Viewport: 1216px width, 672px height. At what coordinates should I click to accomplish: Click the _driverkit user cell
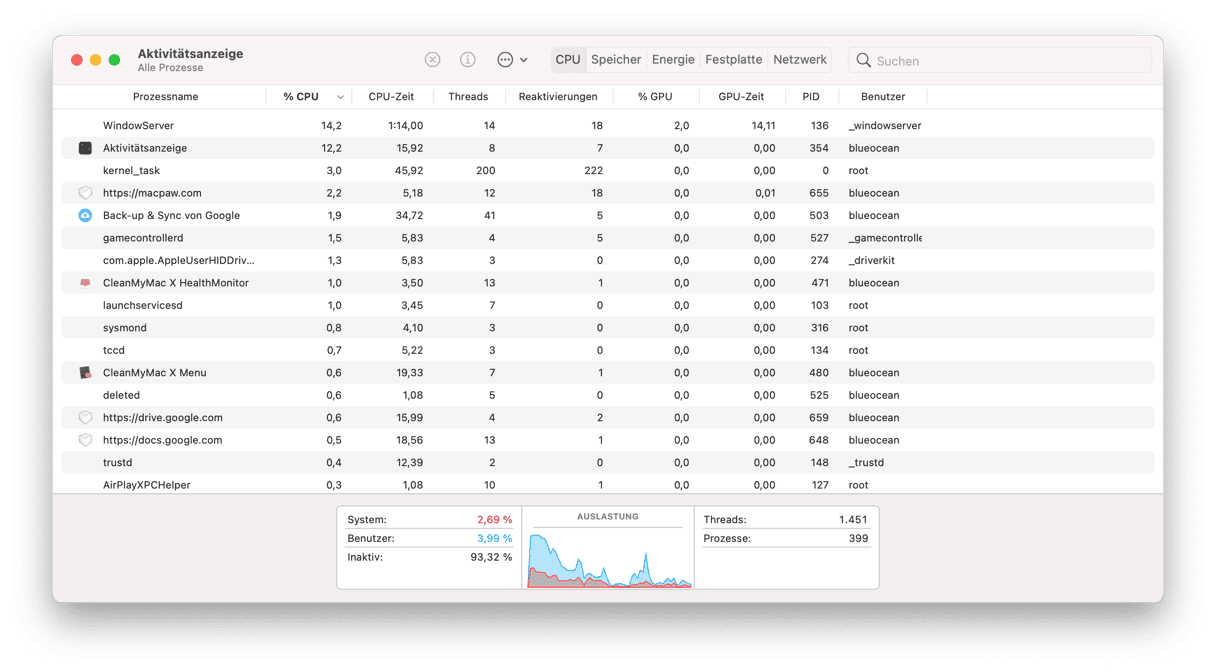(x=872, y=260)
